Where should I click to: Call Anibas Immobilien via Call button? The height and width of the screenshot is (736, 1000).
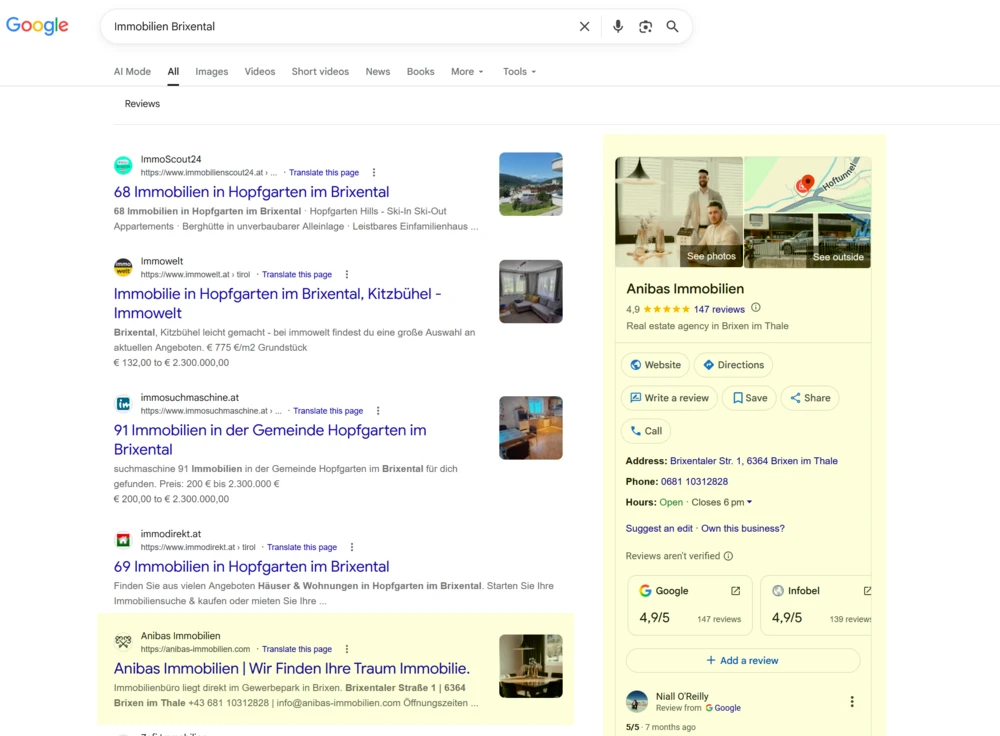click(x=646, y=431)
